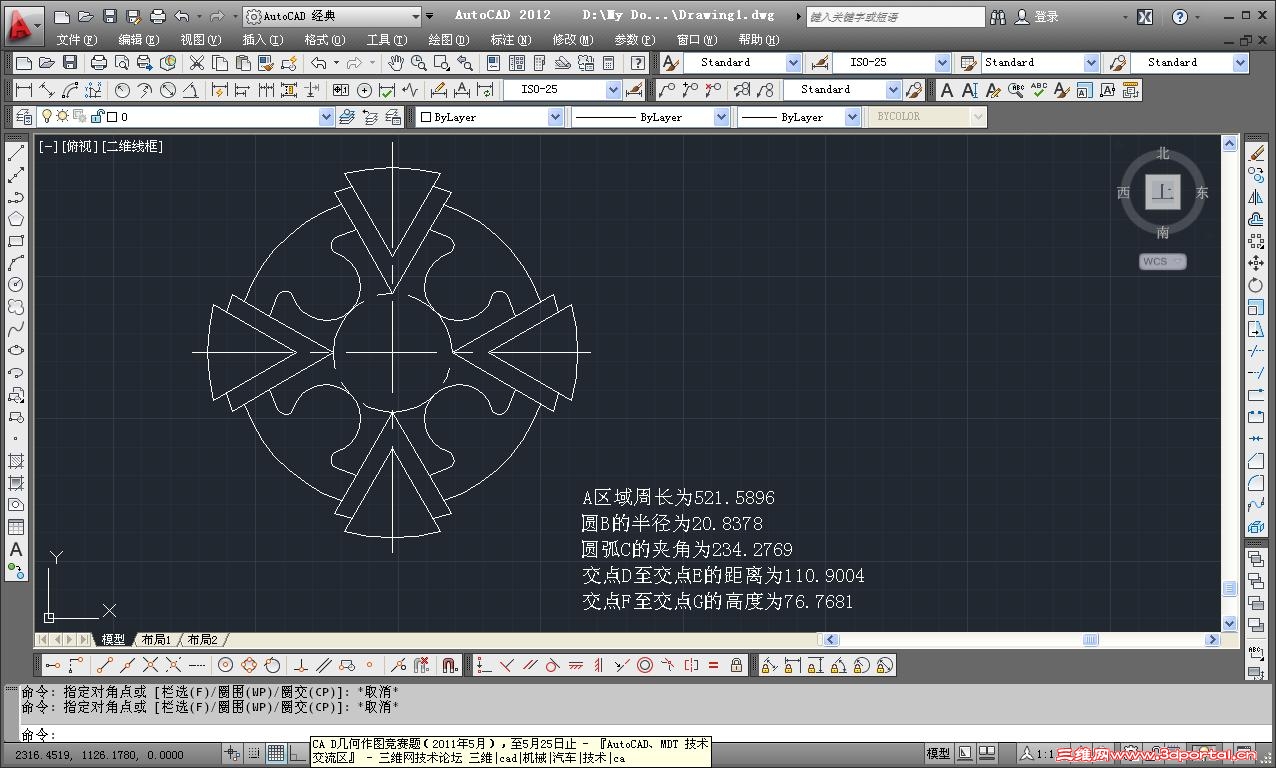Click the 上 top face of ViewCube
The height and width of the screenshot is (768, 1276).
1162,192
